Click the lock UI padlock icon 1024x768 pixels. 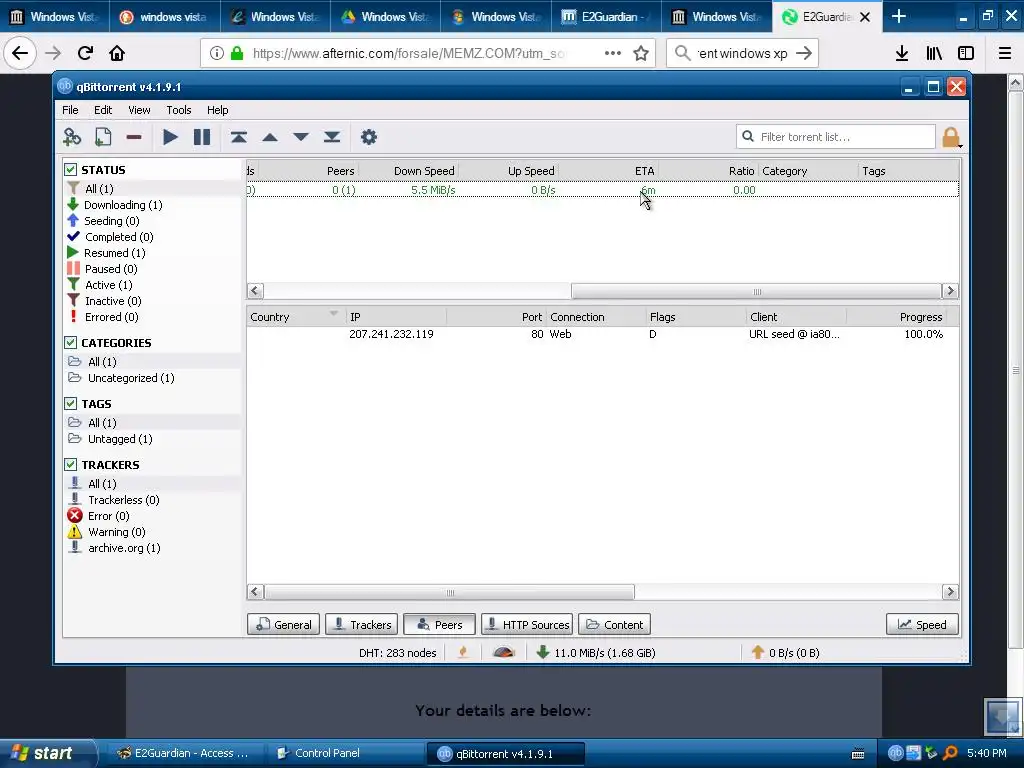951,137
